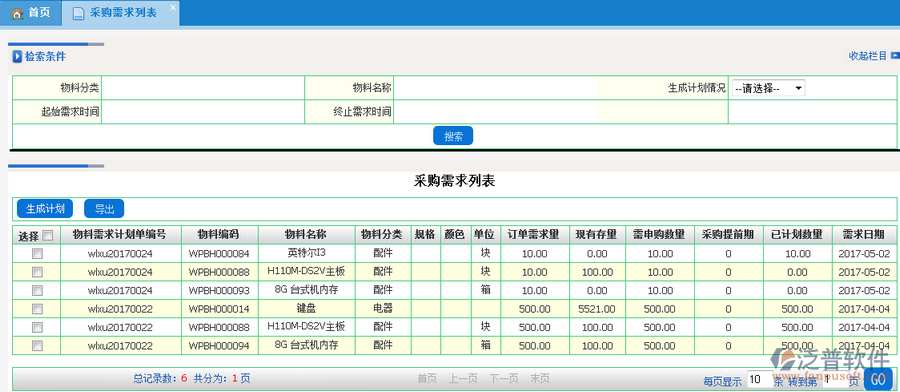Open the 生成计划情况 dropdown

pos(768,88)
